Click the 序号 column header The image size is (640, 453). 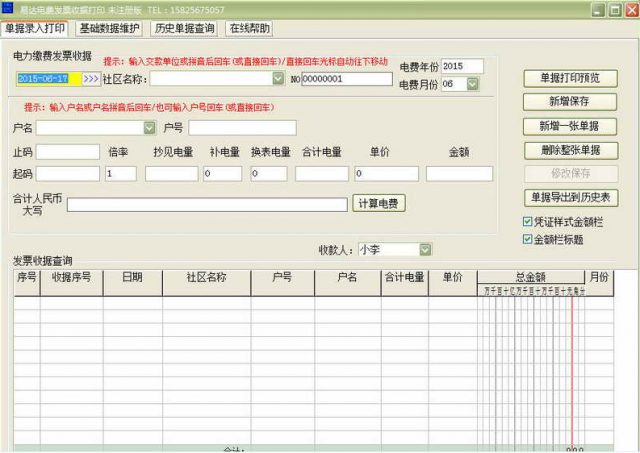(27, 282)
